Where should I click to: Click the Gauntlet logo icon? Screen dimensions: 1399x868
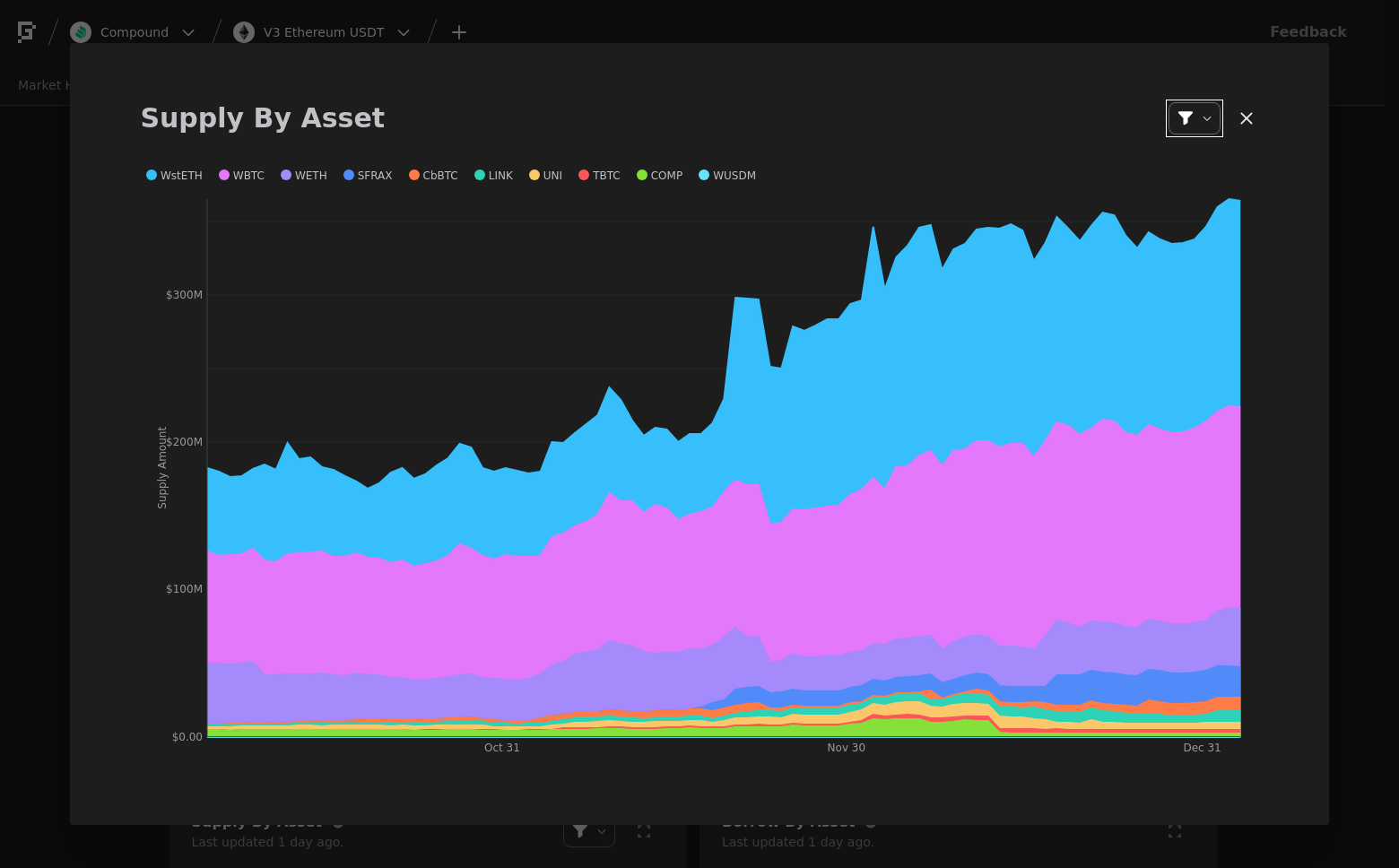[x=27, y=32]
